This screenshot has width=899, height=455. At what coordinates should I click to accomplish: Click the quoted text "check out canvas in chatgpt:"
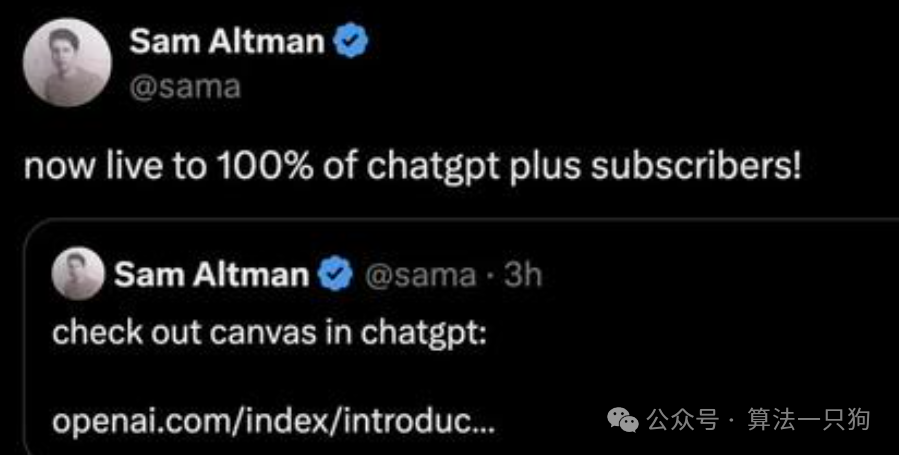point(269,330)
